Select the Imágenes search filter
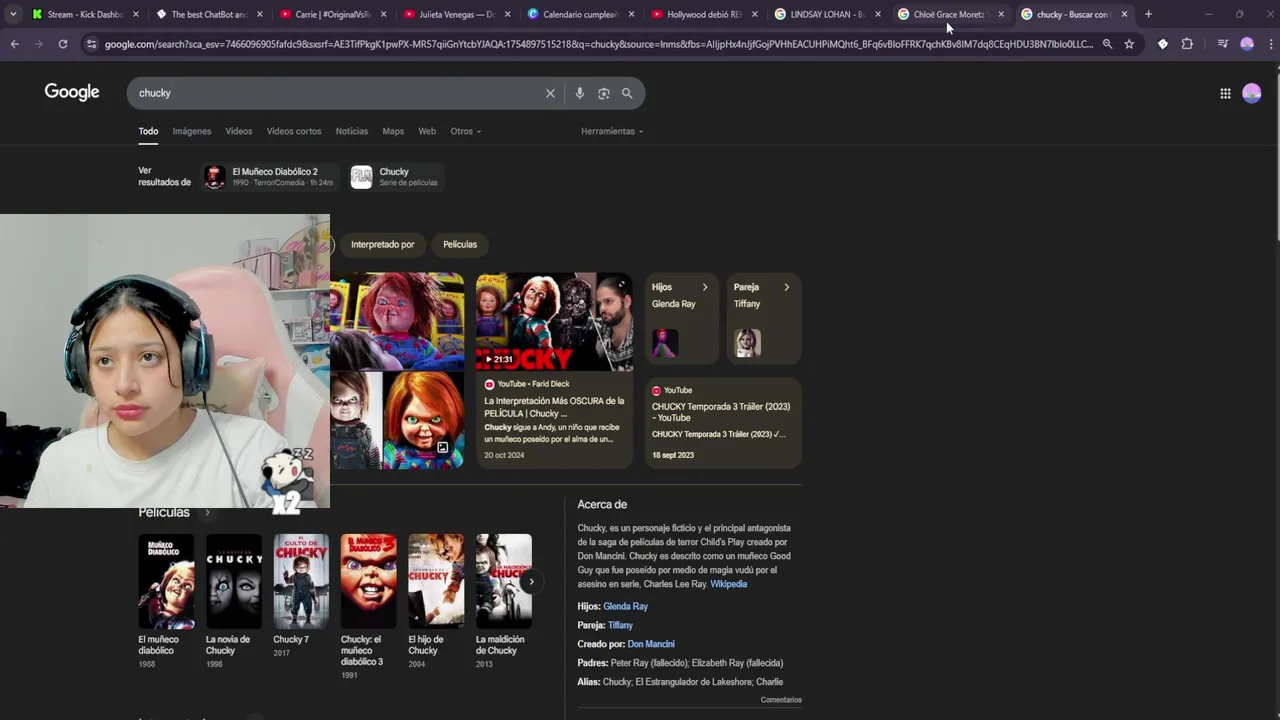This screenshot has width=1280, height=720. click(x=192, y=131)
